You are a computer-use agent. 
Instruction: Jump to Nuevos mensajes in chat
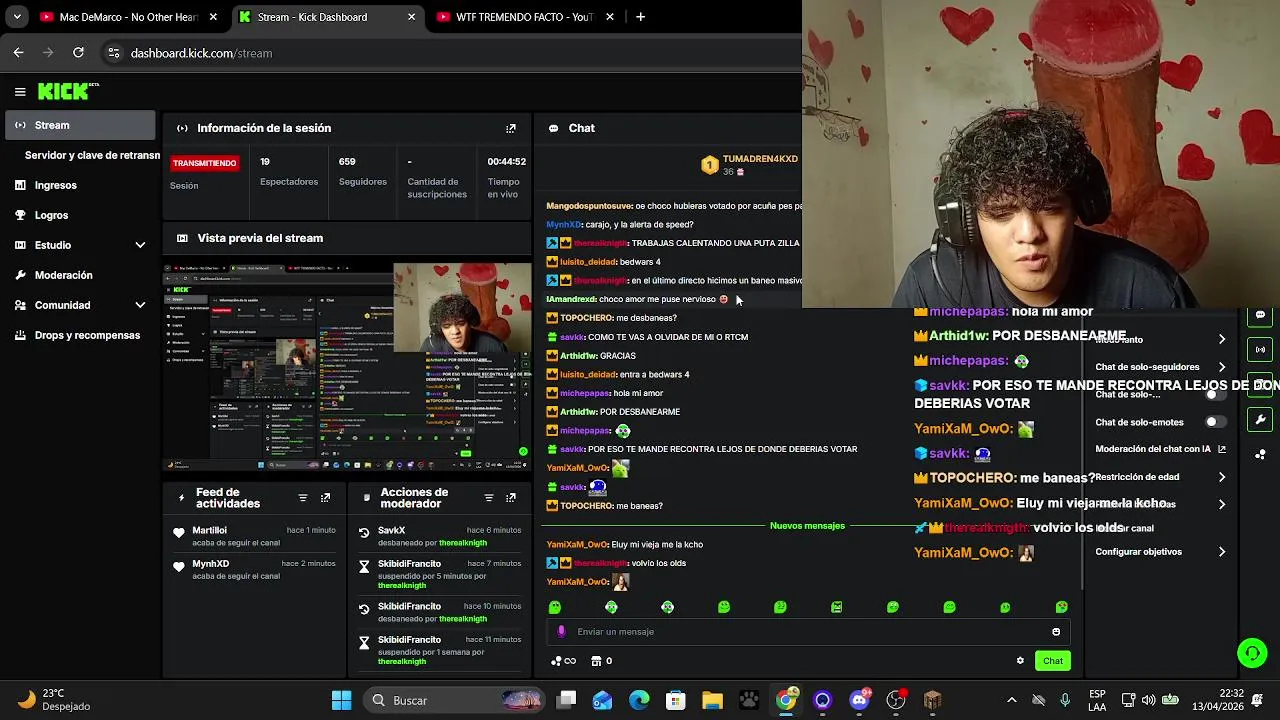coord(807,526)
